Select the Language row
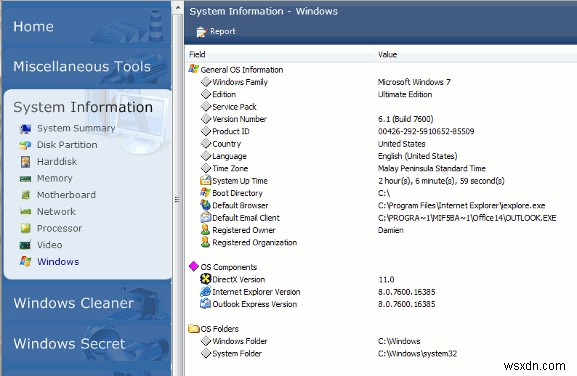 (x=381, y=156)
